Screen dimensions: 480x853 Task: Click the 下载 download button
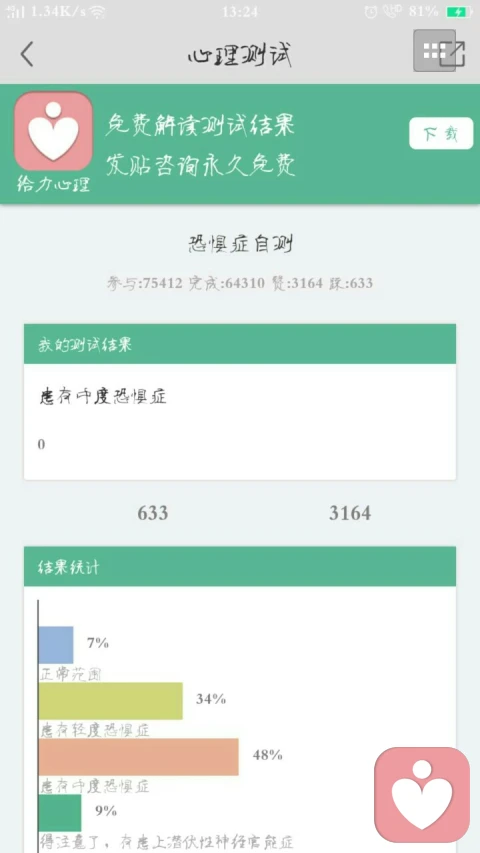tap(441, 133)
